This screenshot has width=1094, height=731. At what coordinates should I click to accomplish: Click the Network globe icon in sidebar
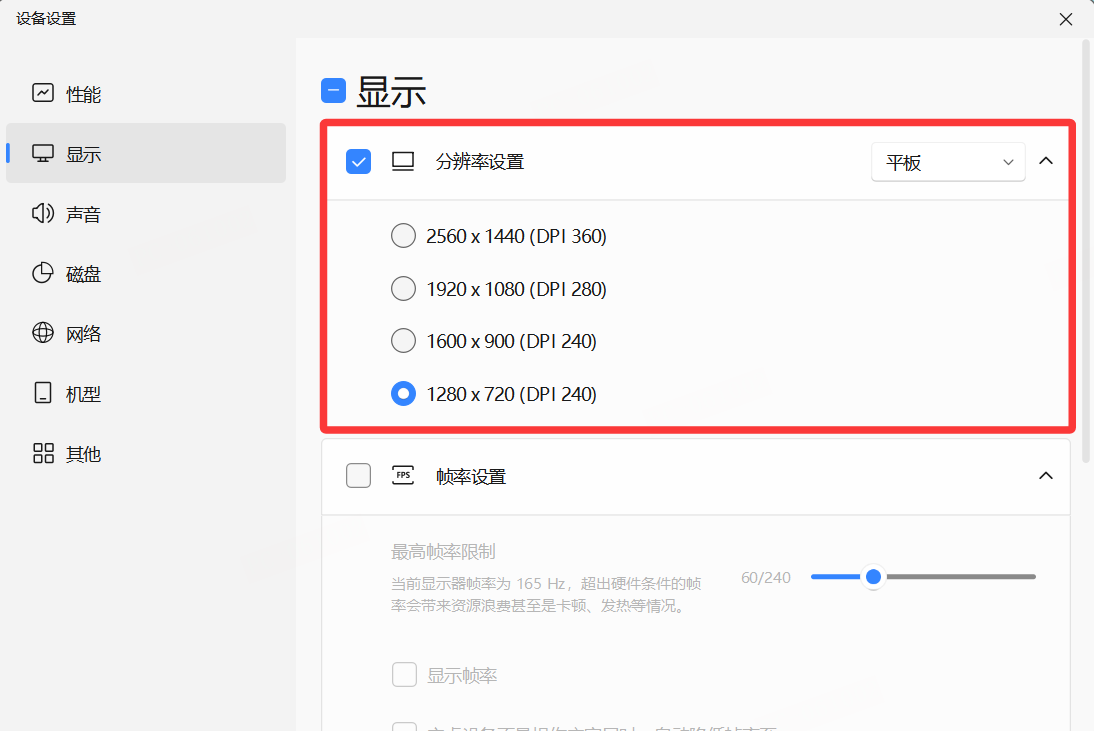[43, 334]
